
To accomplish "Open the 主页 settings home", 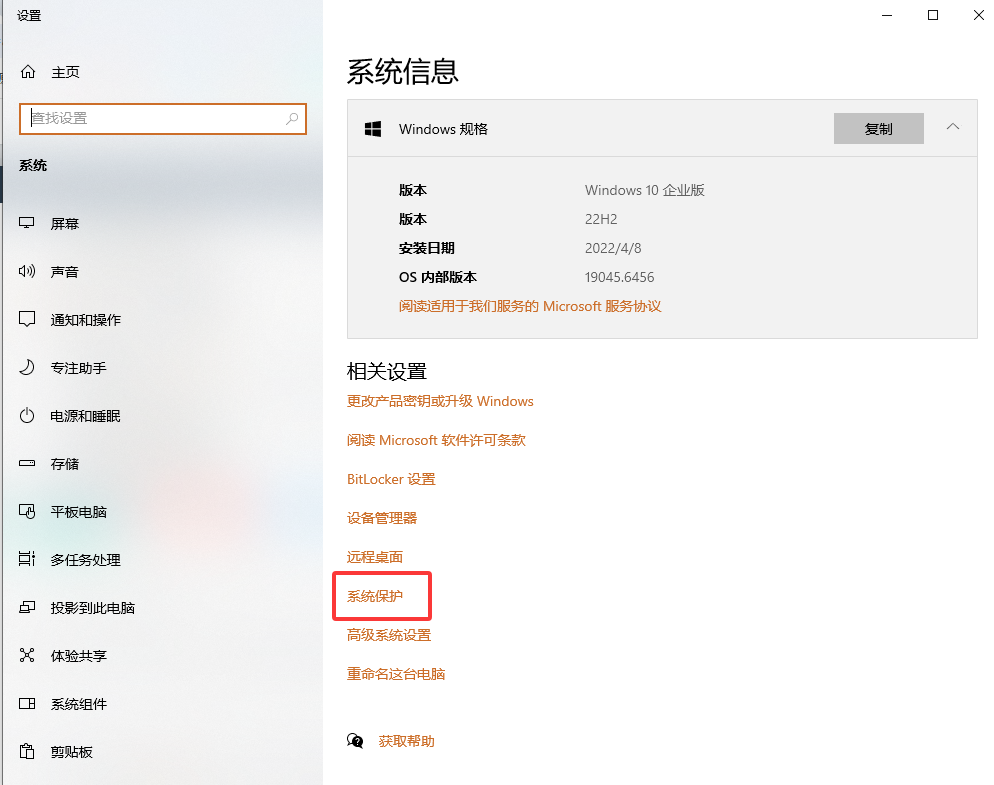I will [x=65, y=72].
